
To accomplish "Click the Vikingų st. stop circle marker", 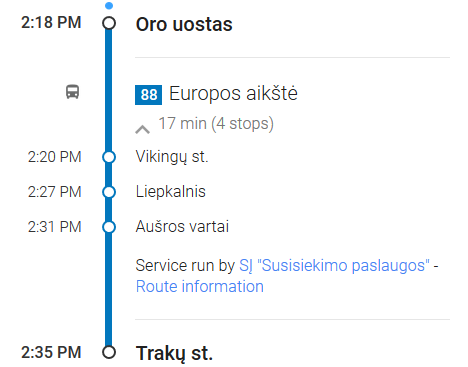I will click(109, 157).
